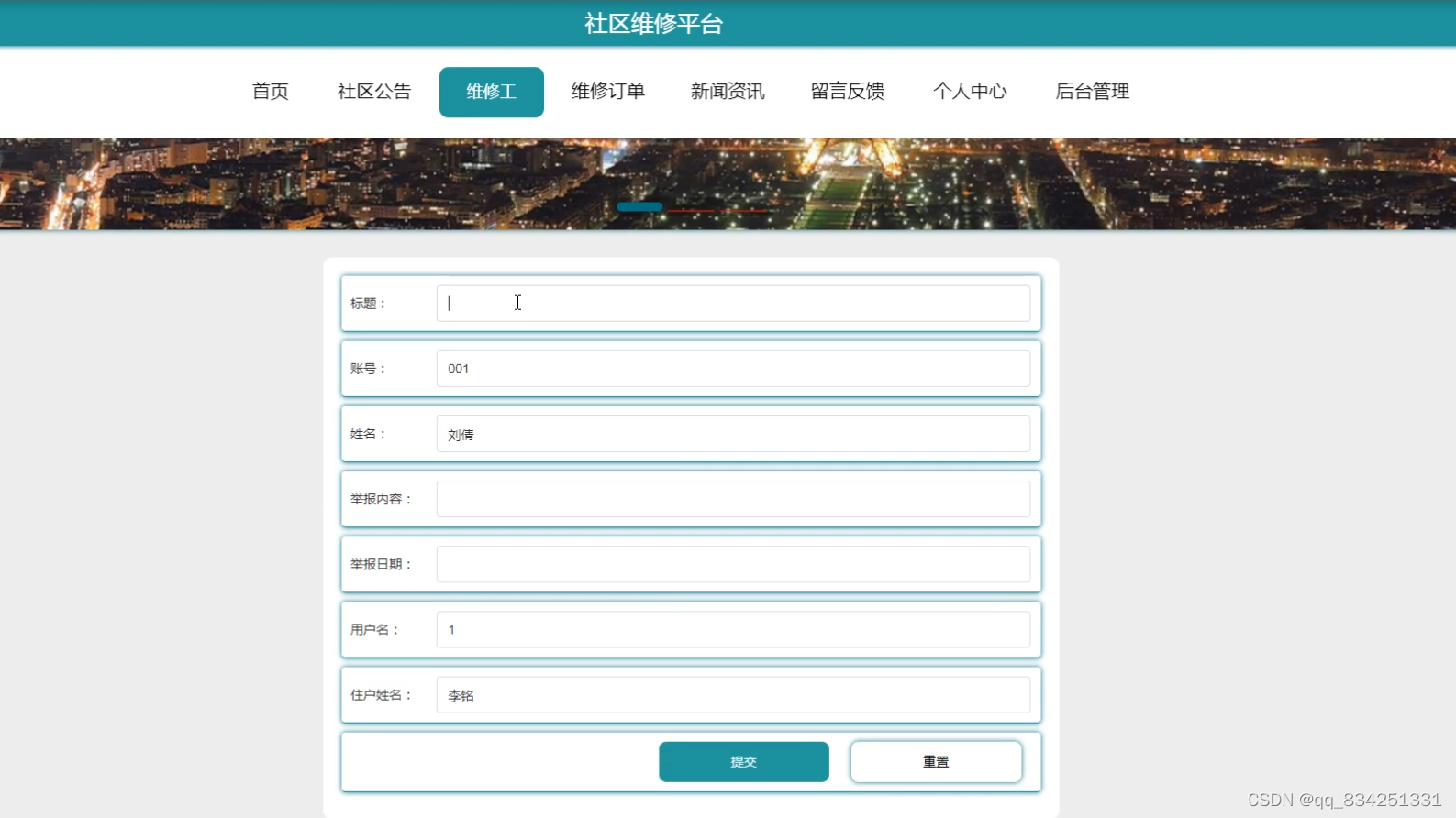The image size is (1456, 818).
Task: Reset the form with 重置 button
Action: (x=936, y=762)
